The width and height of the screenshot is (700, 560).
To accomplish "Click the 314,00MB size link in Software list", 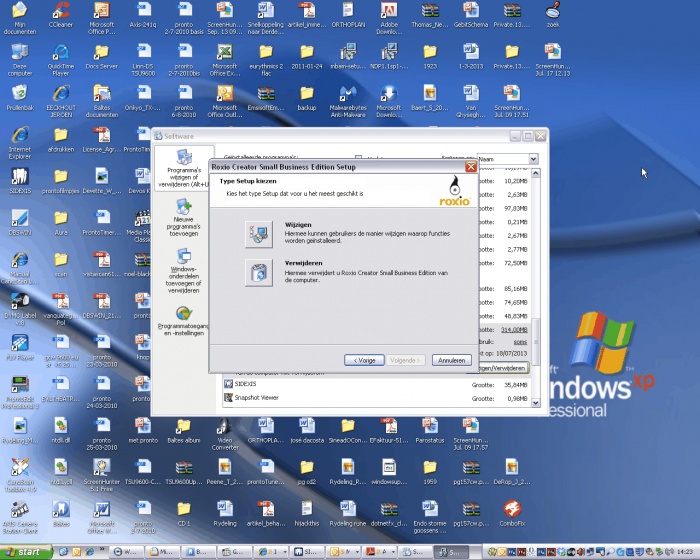I will coord(514,330).
